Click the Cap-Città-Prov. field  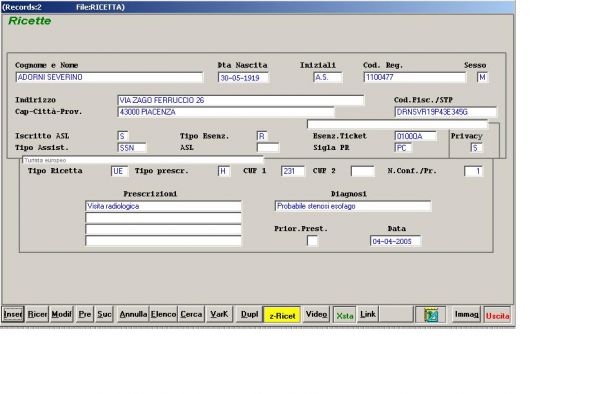(226, 112)
